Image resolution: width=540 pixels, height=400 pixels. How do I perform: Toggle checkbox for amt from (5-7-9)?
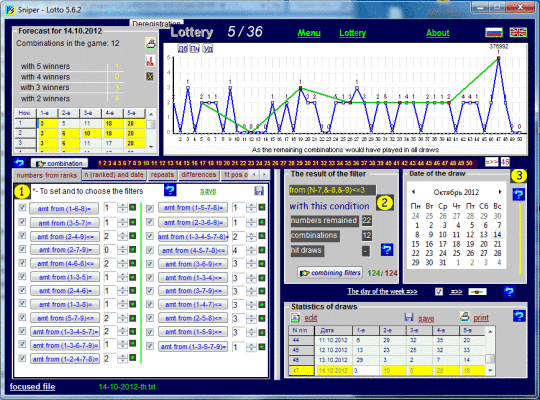tap(22, 317)
